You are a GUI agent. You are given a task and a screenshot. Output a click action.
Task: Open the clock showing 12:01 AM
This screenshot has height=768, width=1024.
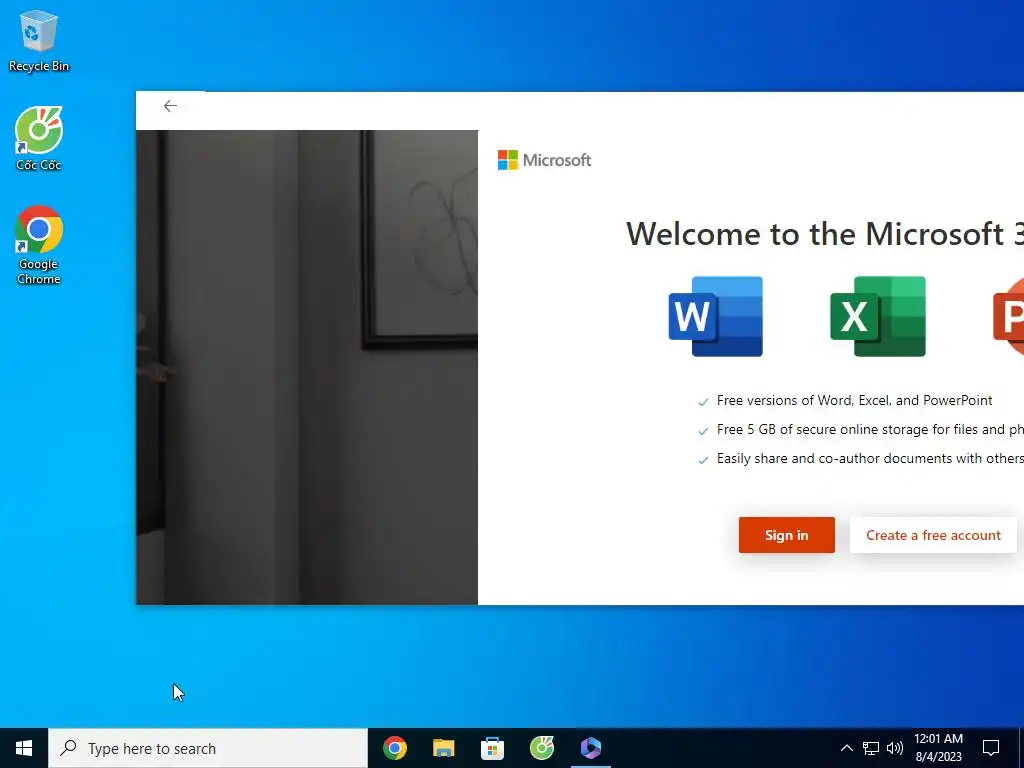tap(938, 748)
